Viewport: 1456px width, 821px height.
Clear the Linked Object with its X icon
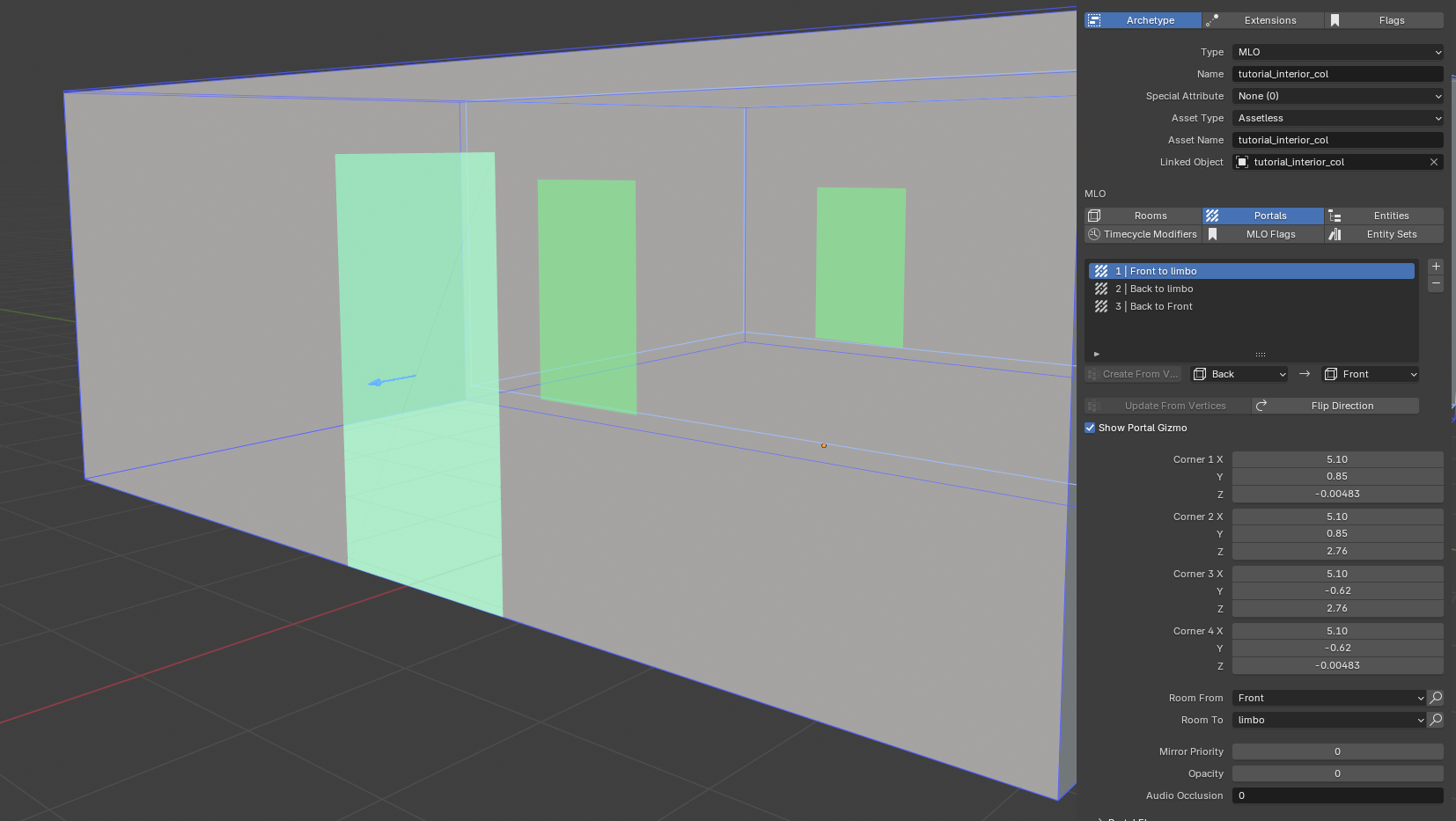point(1434,162)
